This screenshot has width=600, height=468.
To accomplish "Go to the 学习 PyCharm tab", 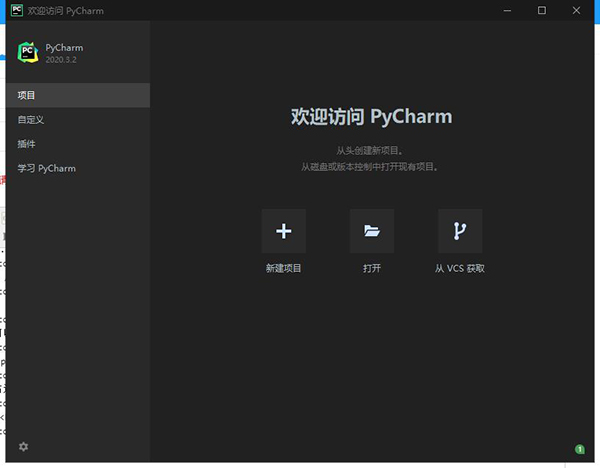I will (x=78, y=169).
